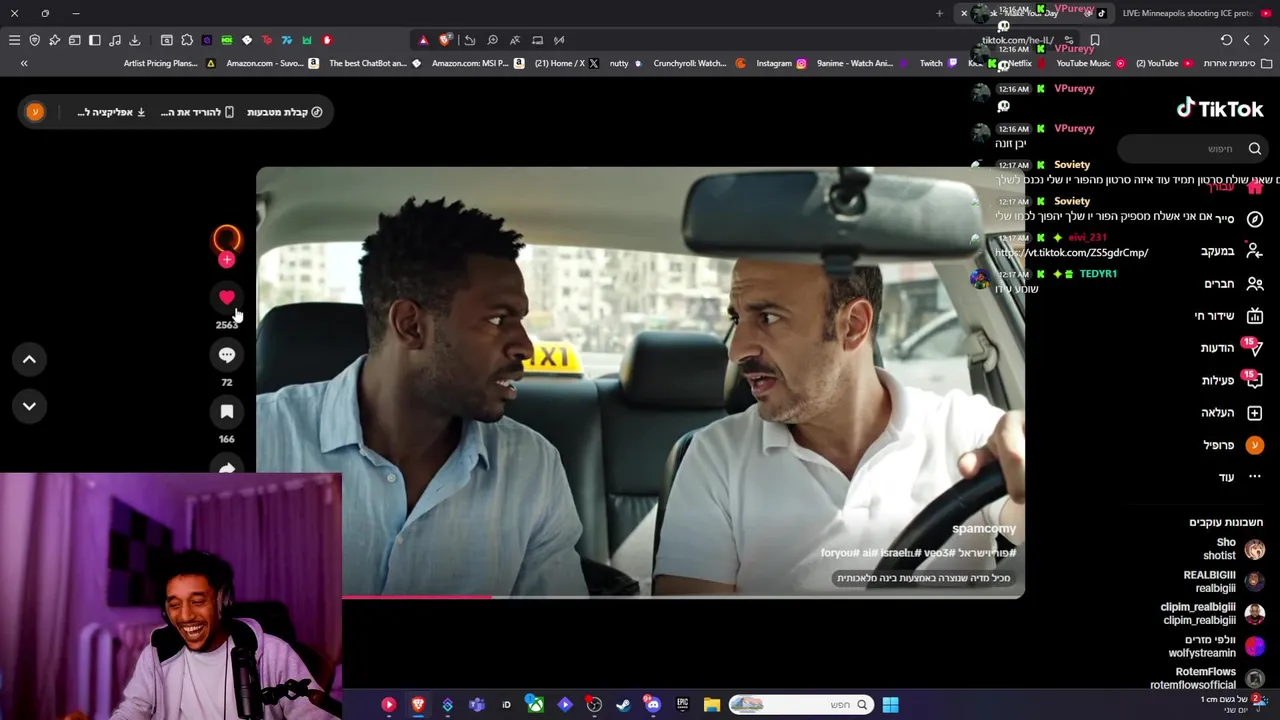Click the Windows Start button
The image size is (1280, 720).
coord(890,705)
